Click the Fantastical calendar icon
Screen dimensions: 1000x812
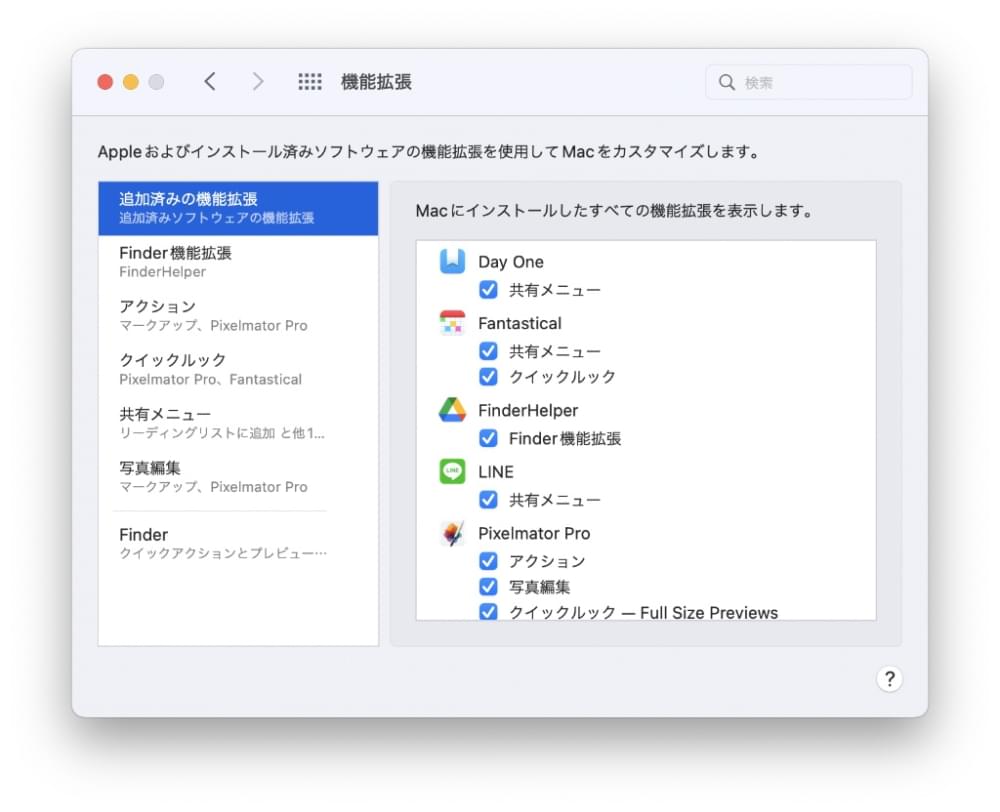click(x=452, y=323)
